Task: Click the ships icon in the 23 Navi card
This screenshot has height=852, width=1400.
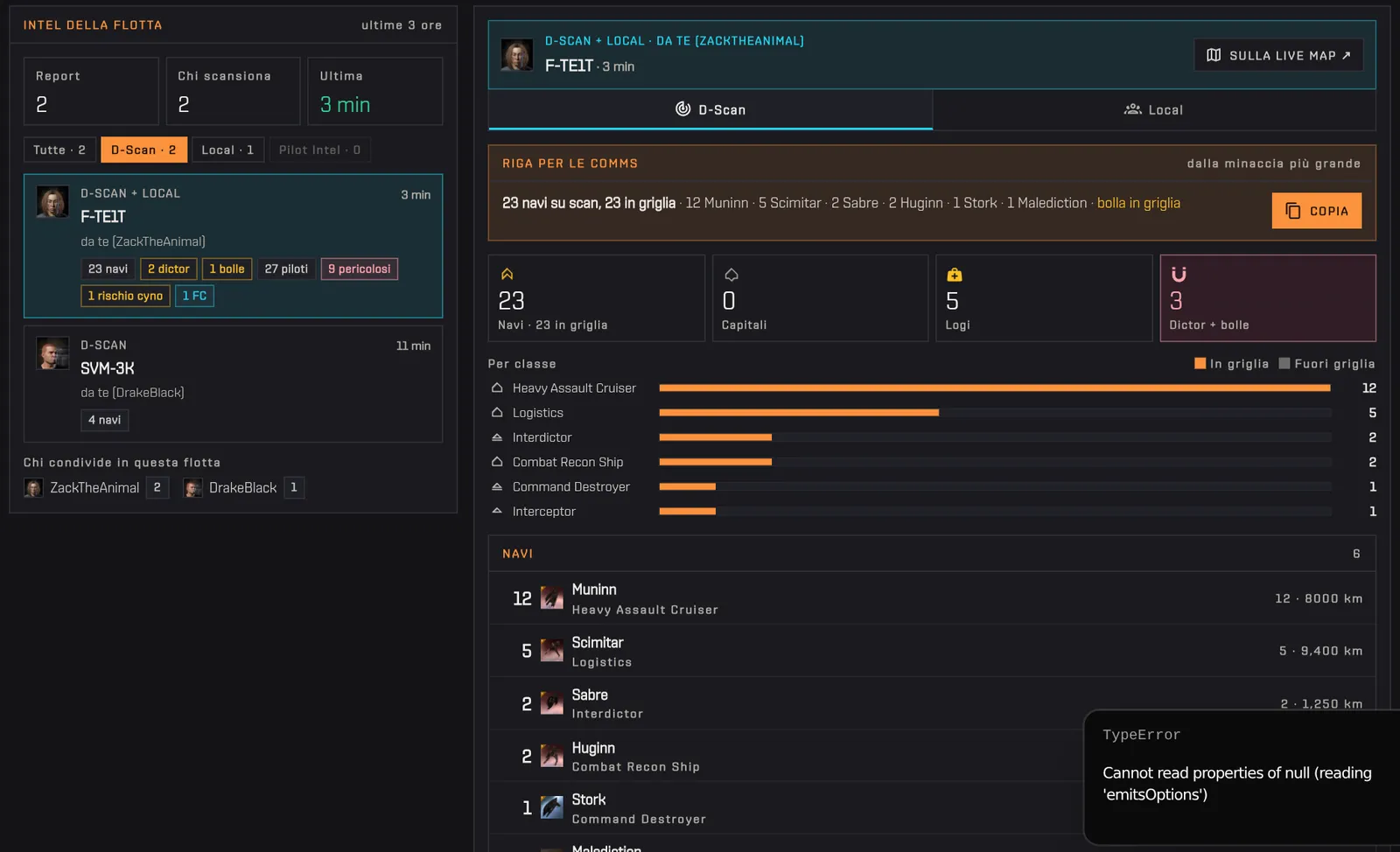Action: point(507,274)
